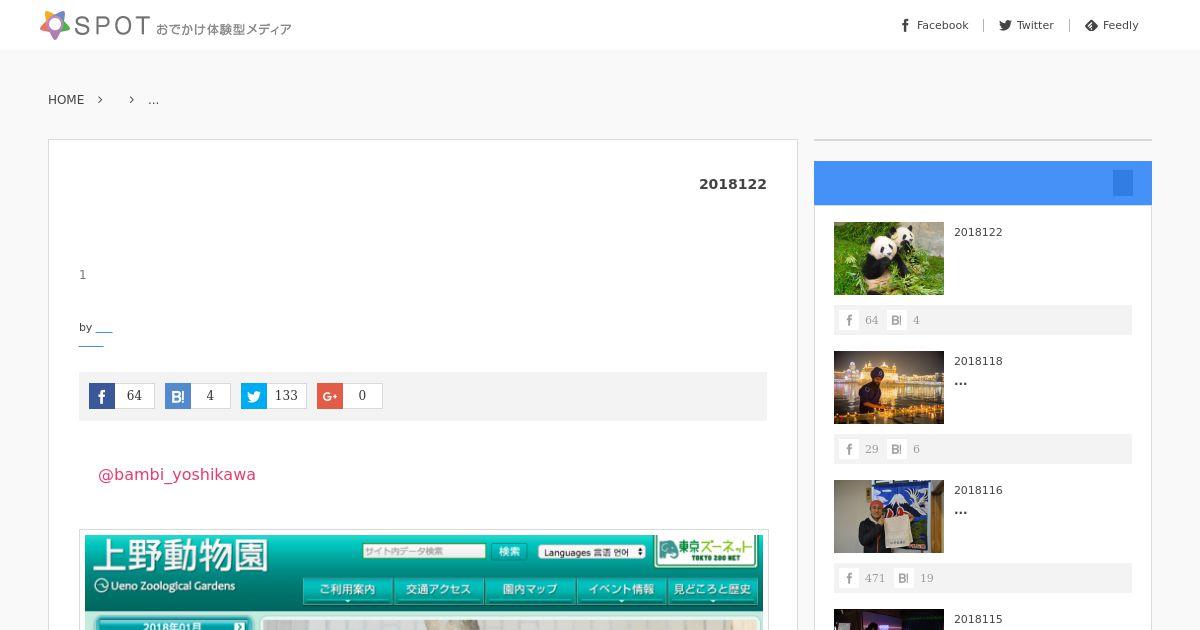Click the 2018122 sidebar article date
Screen dimensions: 1200x630
[978, 232]
